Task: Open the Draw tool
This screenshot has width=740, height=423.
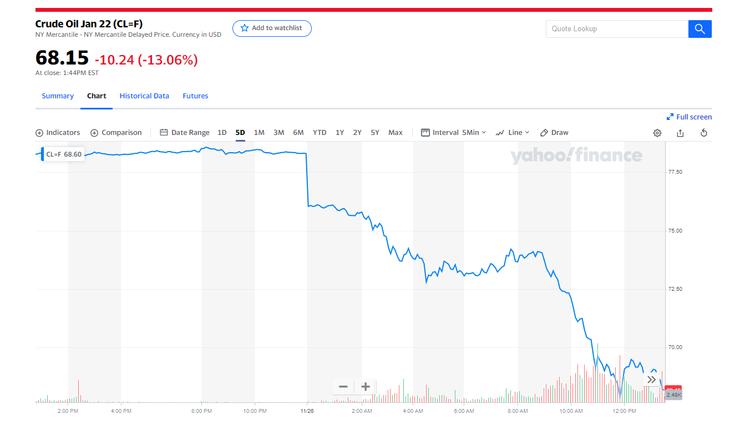Action: click(554, 132)
